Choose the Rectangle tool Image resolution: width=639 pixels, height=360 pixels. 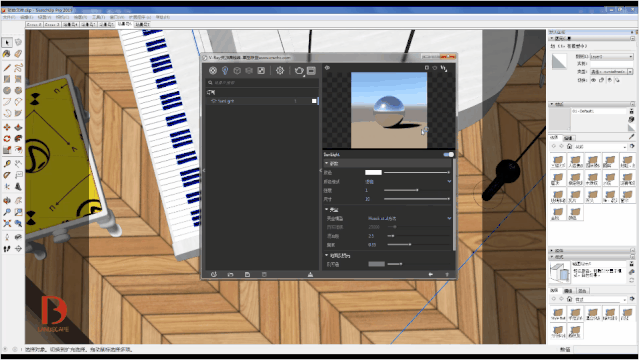coord(7,79)
